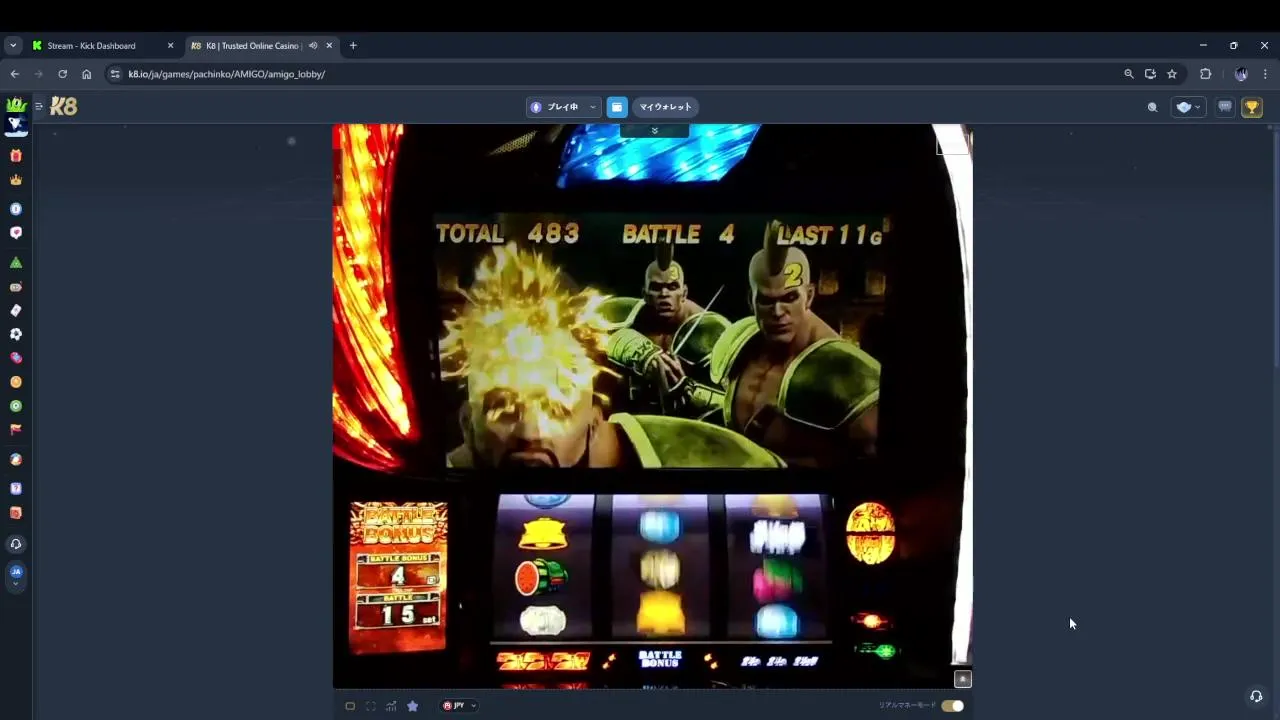Open the pink heart chat bubble sidebar icon
1280x720 pixels.
(16, 233)
